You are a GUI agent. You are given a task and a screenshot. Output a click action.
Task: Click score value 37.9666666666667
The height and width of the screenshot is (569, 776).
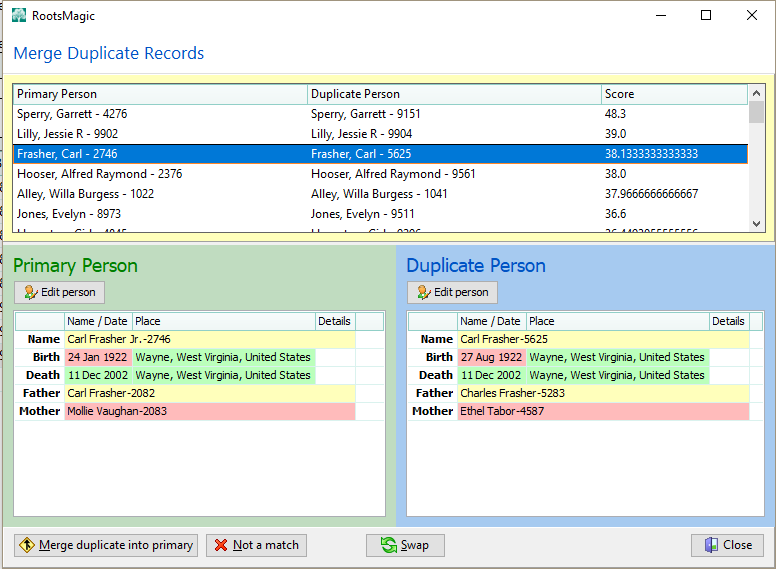click(x=651, y=194)
